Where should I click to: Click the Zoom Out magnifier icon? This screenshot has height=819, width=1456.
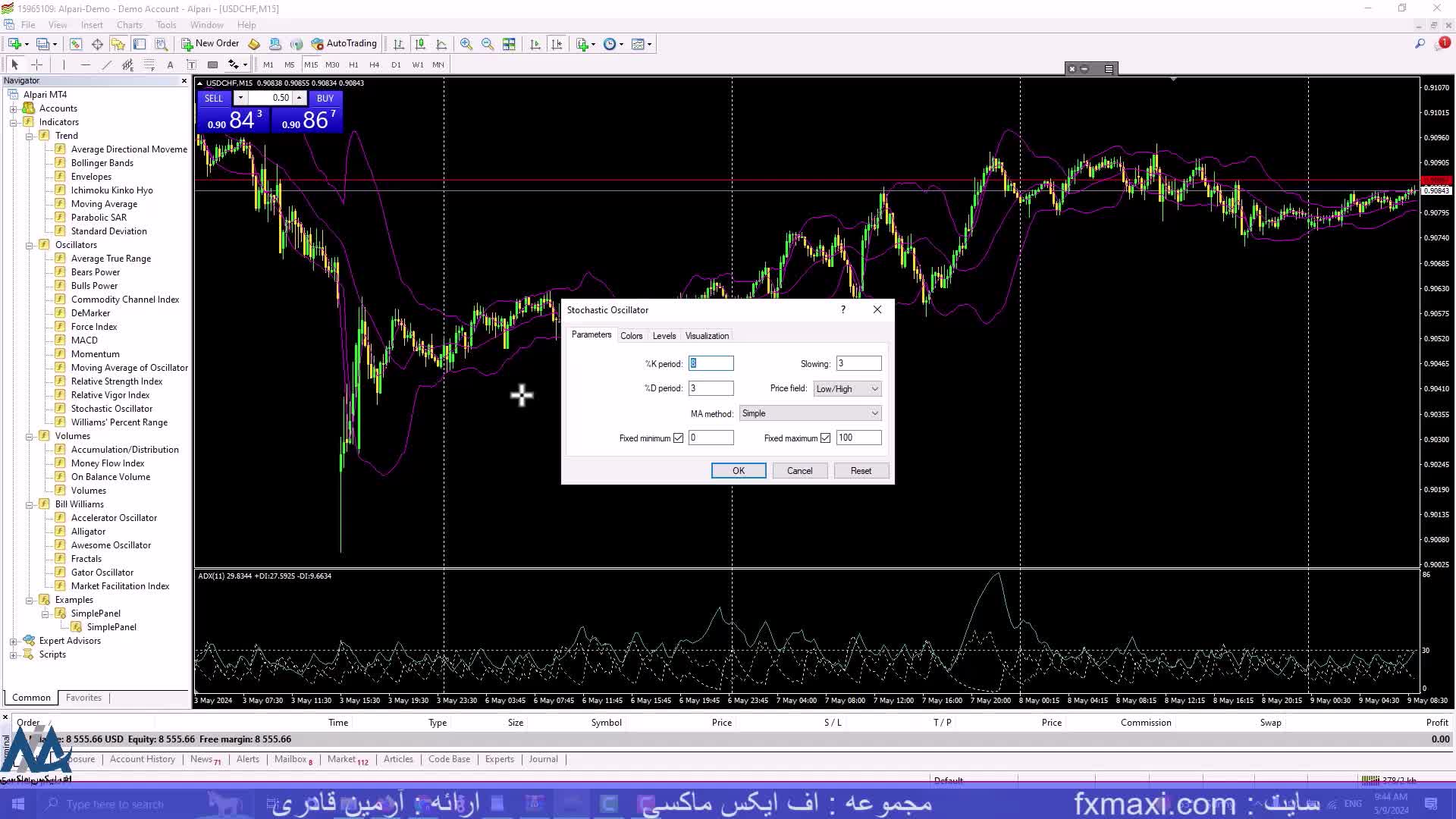[x=488, y=44]
